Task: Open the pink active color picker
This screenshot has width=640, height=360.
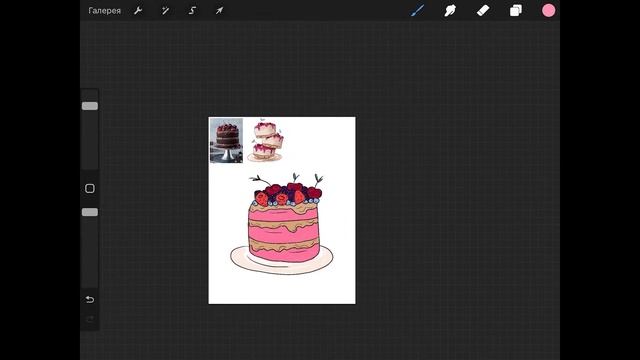Action: 549,11
